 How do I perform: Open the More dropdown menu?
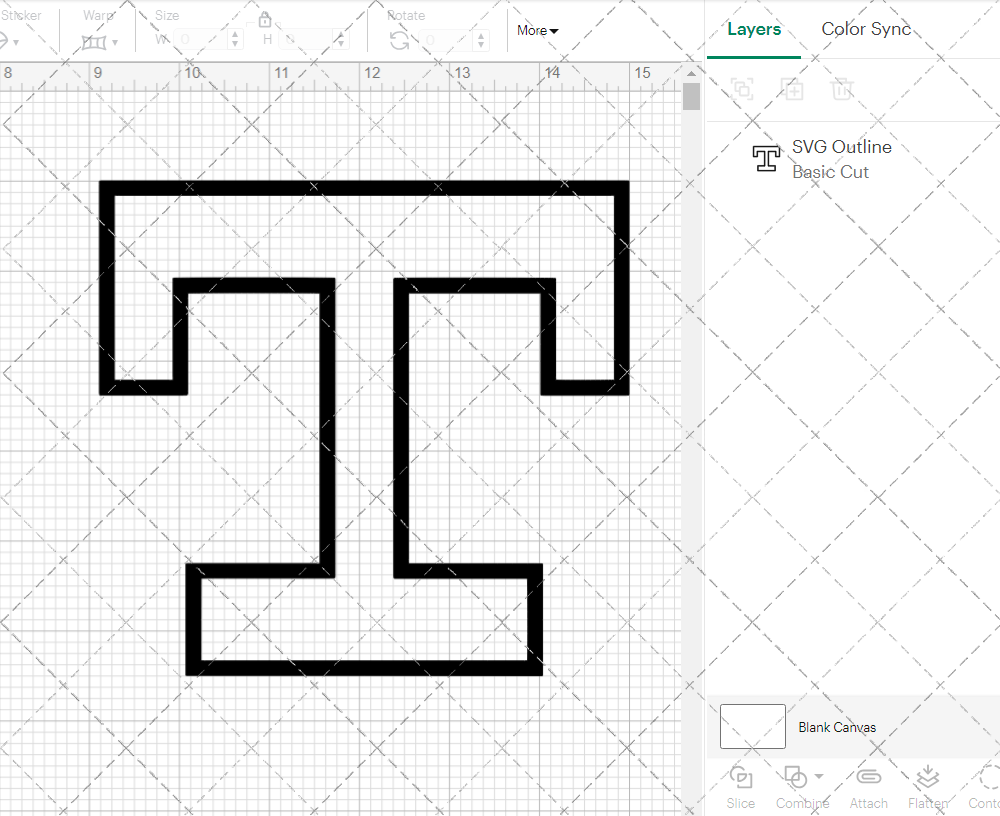pyautogui.click(x=537, y=31)
